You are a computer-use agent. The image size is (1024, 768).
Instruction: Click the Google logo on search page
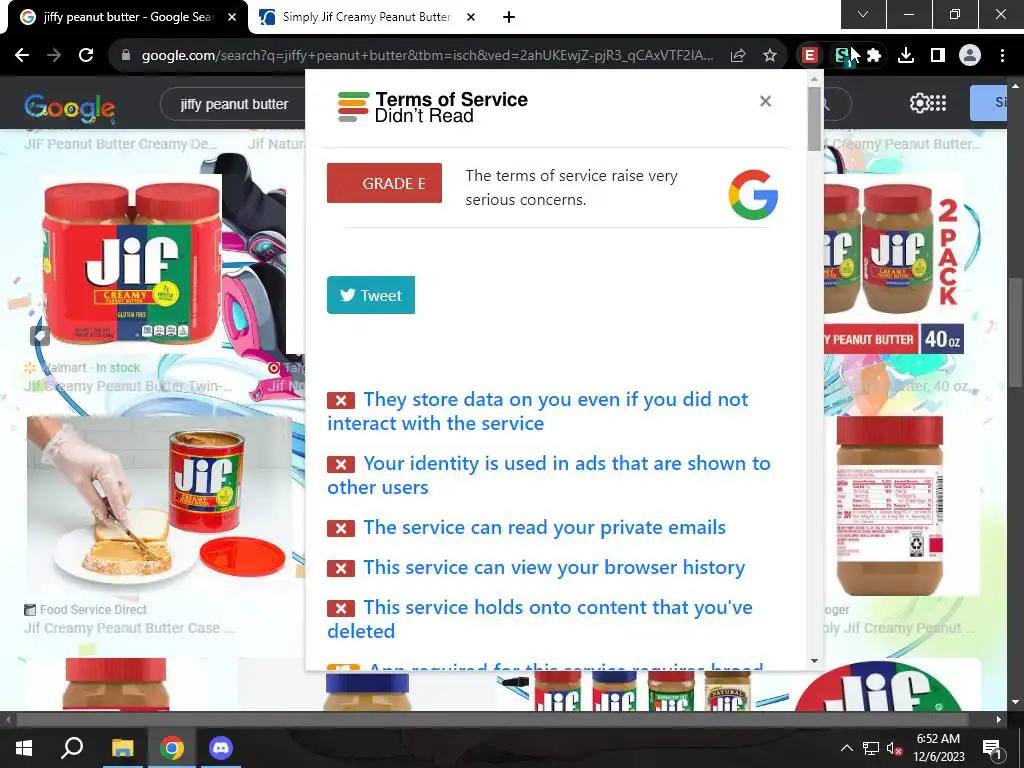[x=70, y=107]
